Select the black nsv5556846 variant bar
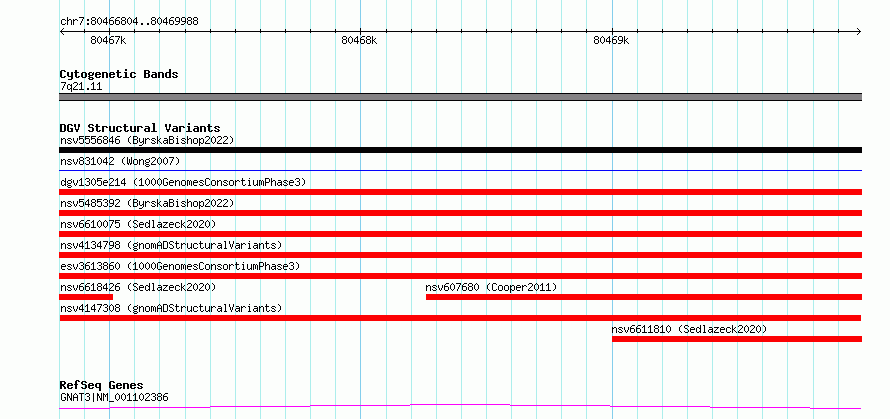This screenshot has height=419, width=890. (460, 150)
